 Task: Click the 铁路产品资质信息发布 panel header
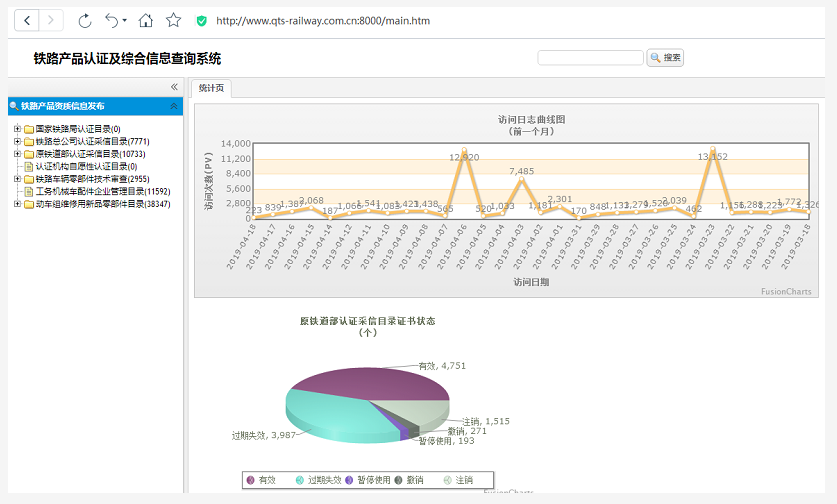point(95,106)
